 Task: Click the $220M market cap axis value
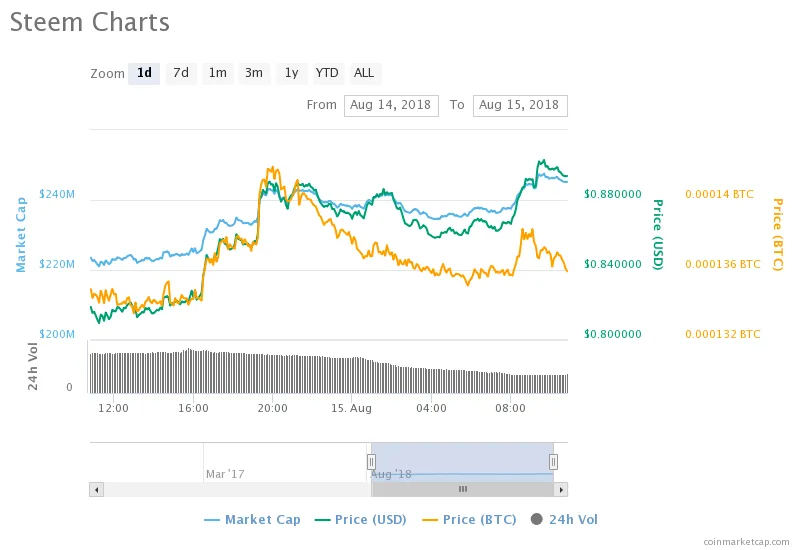coord(57,264)
